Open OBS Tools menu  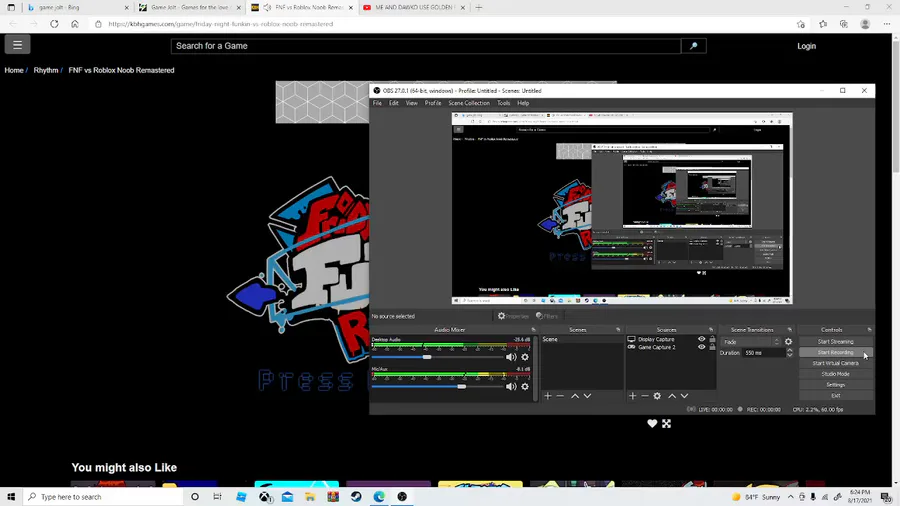(x=503, y=103)
